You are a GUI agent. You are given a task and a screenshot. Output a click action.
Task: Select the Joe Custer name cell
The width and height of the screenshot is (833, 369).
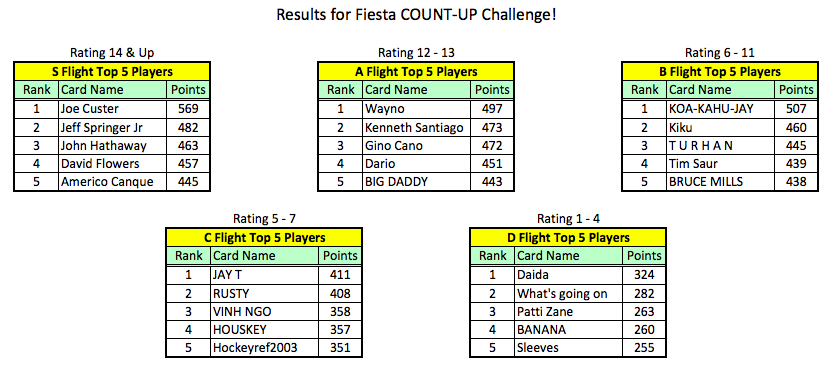[x=112, y=109]
